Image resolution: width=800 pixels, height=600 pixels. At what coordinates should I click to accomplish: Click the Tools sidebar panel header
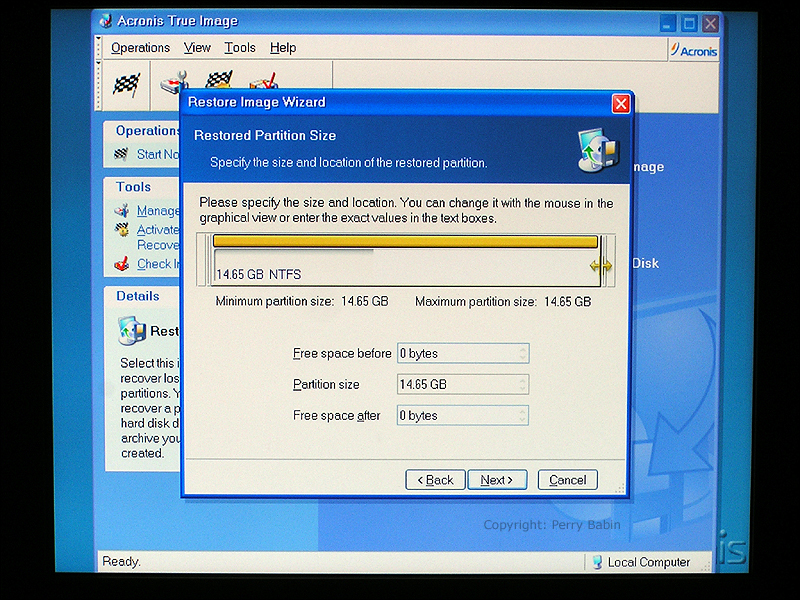tap(142, 187)
